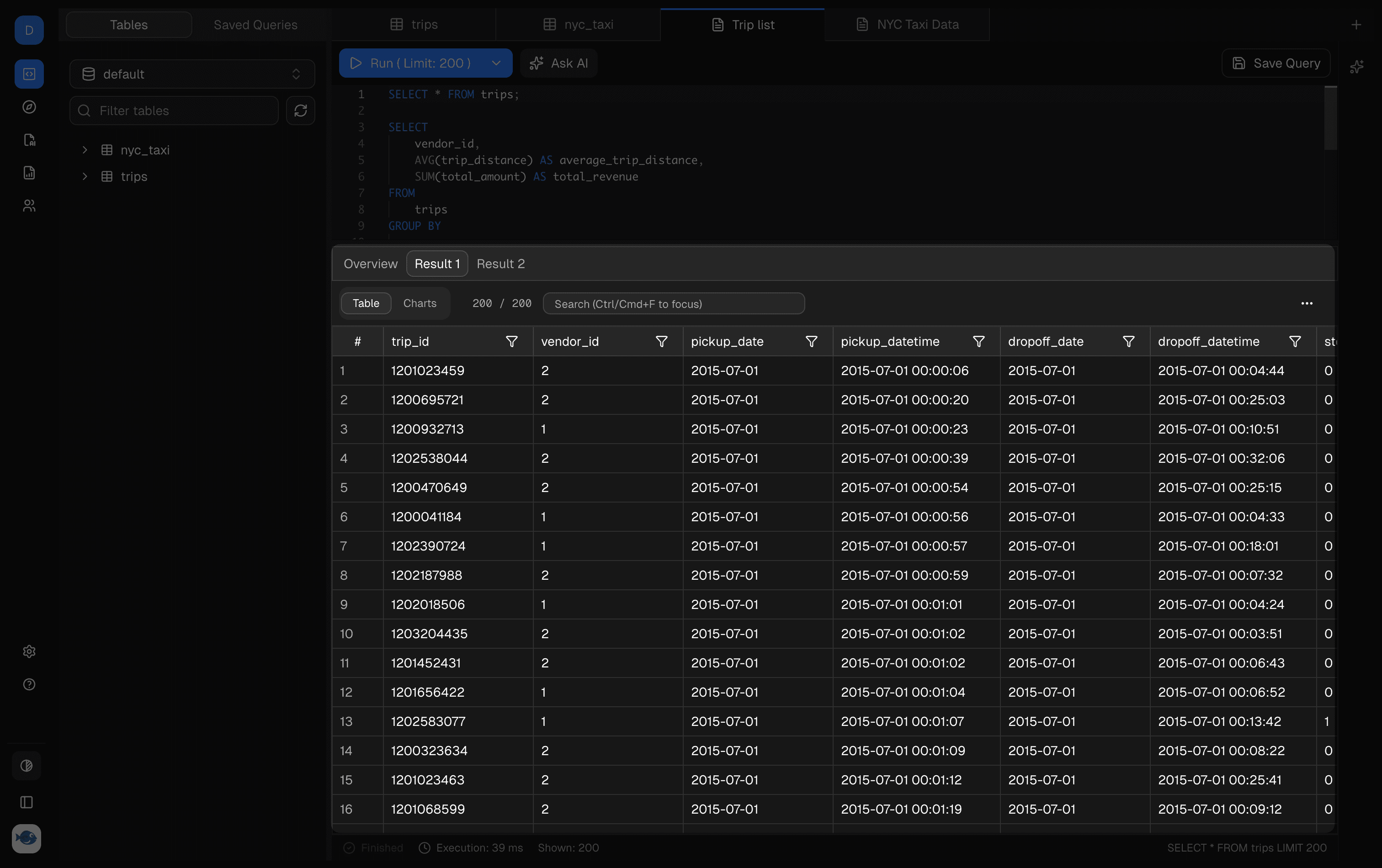Open the default database selector
This screenshot has height=868, width=1382.
(x=192, y=74)
